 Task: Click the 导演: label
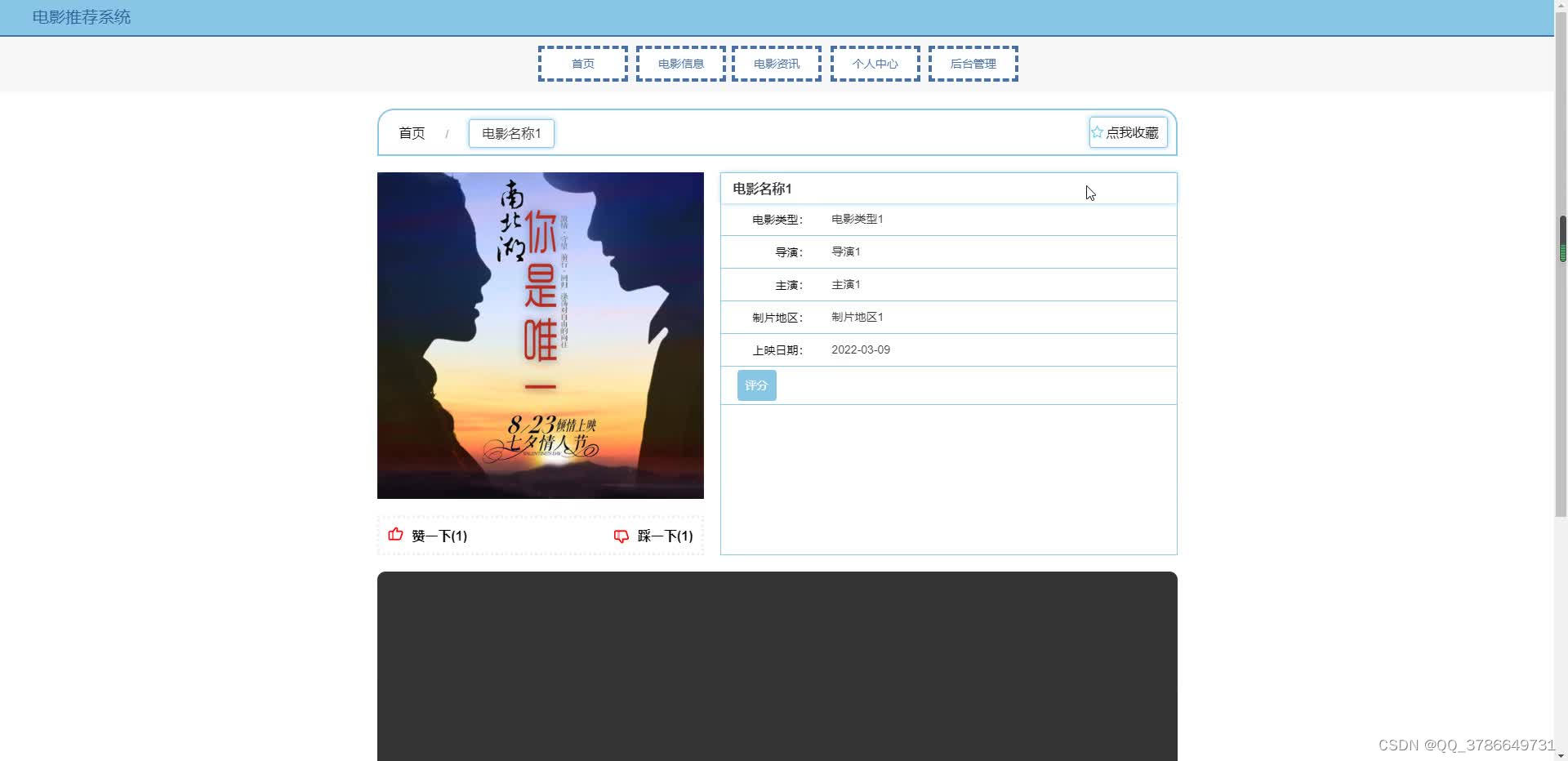(789, 252)
